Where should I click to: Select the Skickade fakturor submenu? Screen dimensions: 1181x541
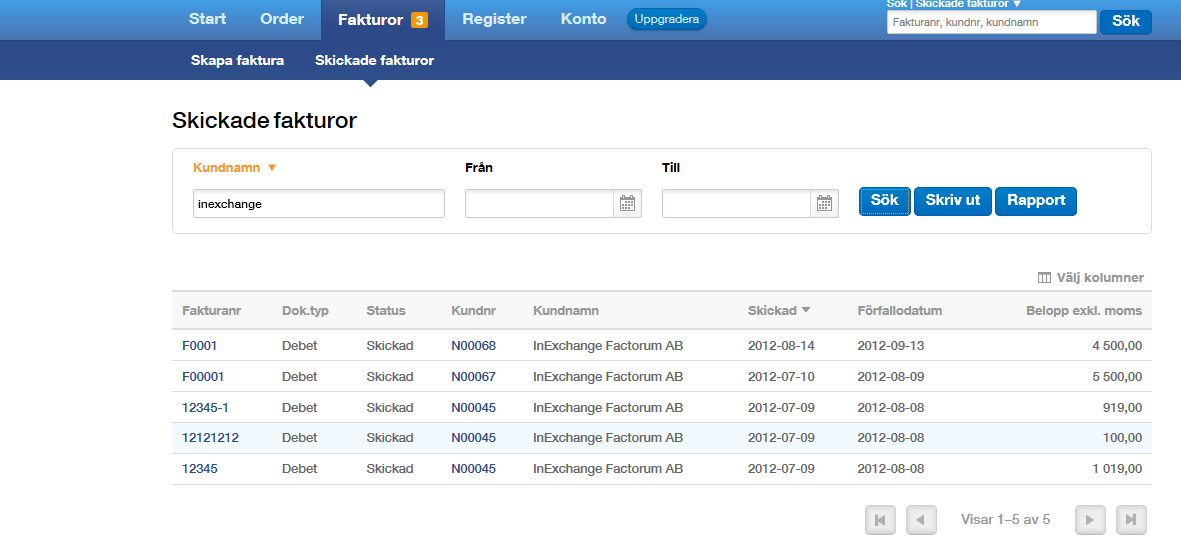pos(374,60)
